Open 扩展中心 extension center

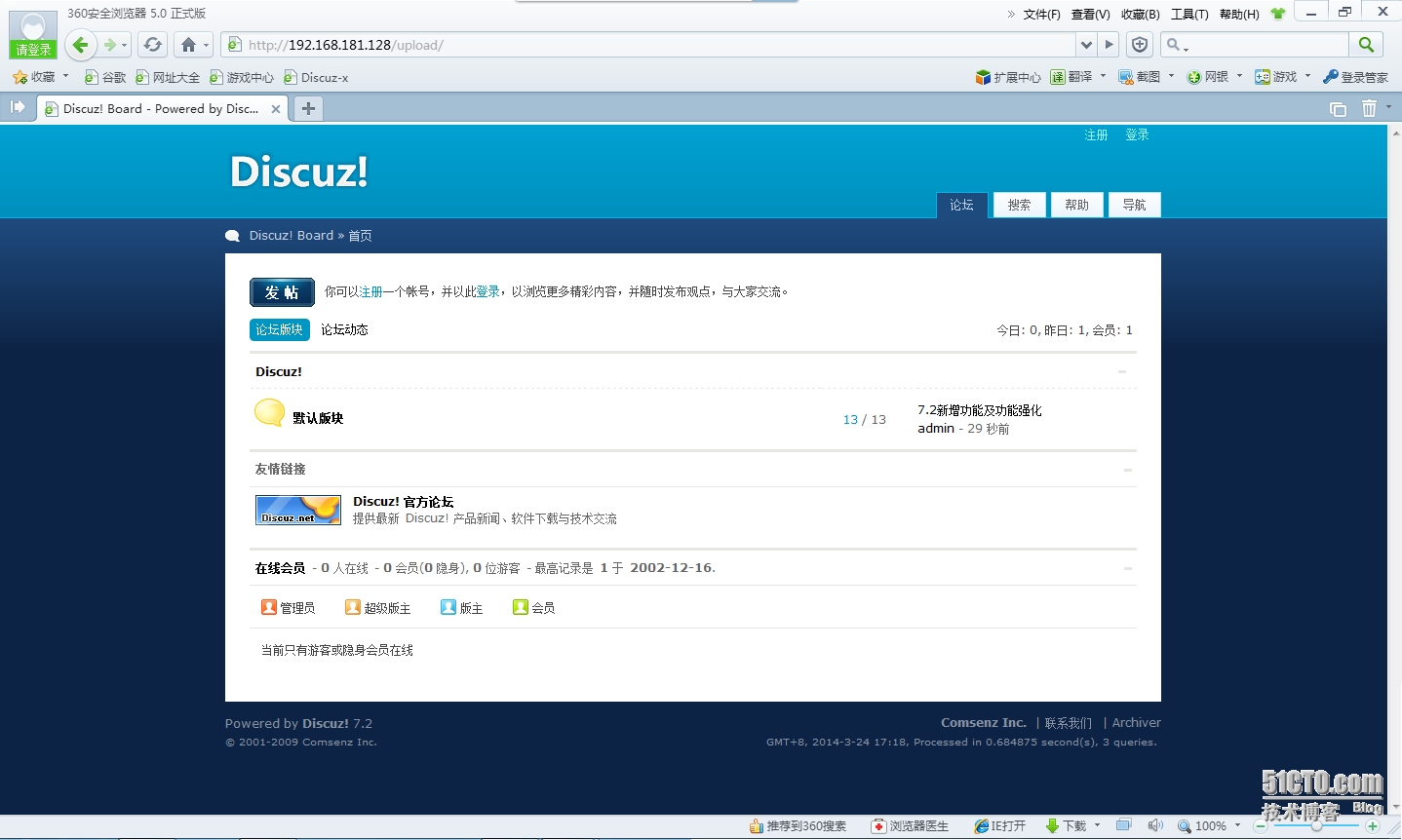tap(1008, 77)
